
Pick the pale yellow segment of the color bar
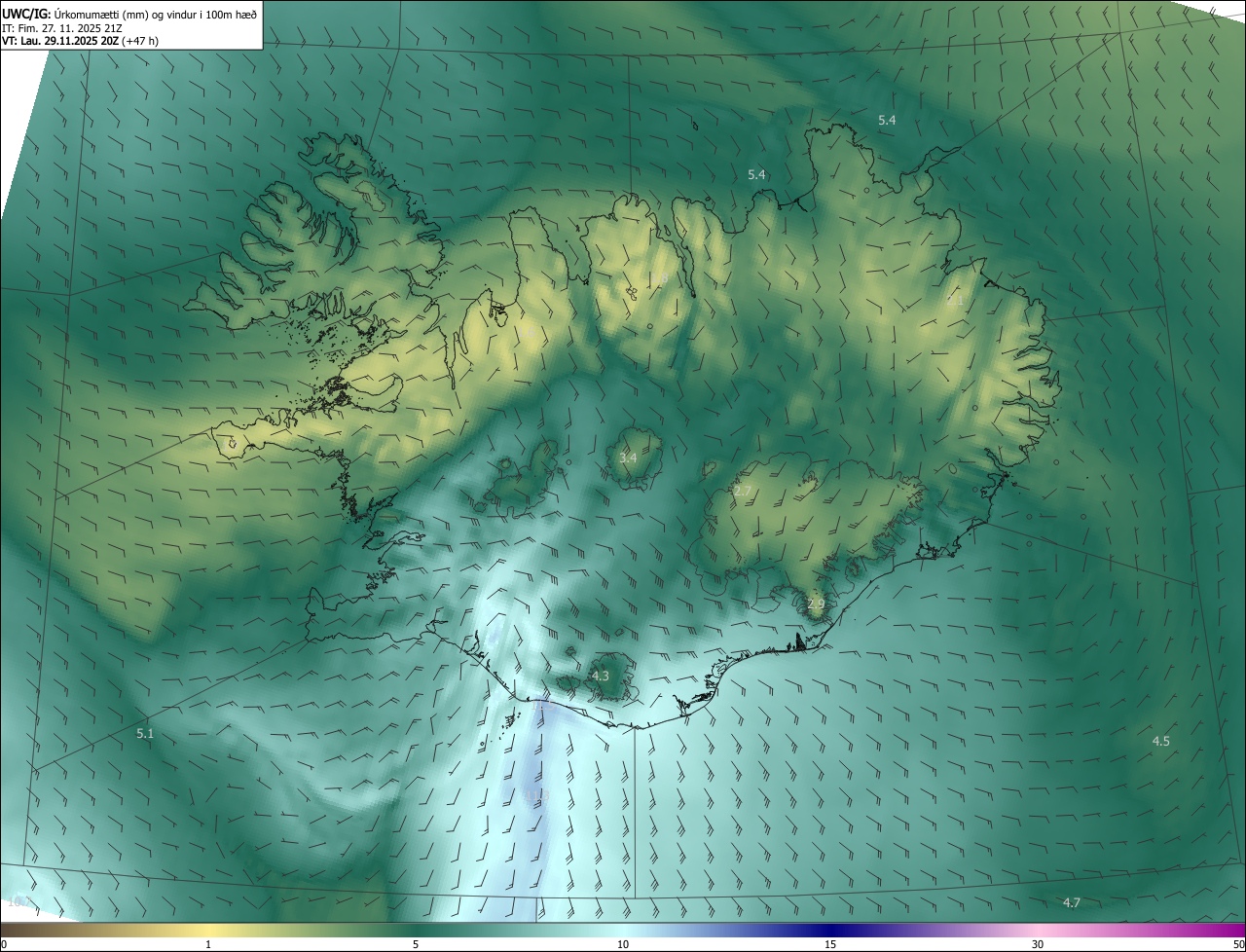209,930
